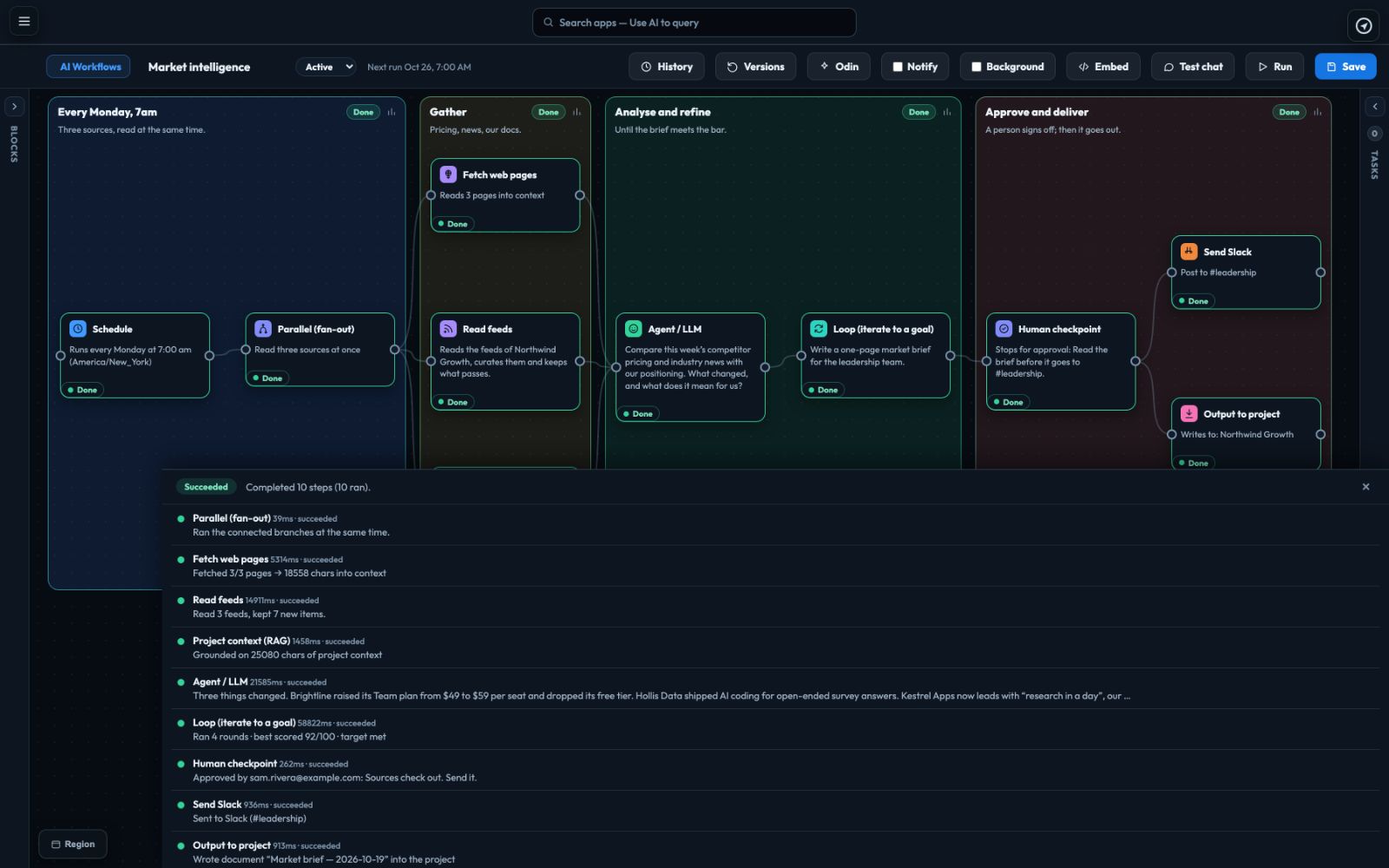1389x868 pixels.
Task: Open stats icon for Every Monday, 7am region
Action: (392, 112)
